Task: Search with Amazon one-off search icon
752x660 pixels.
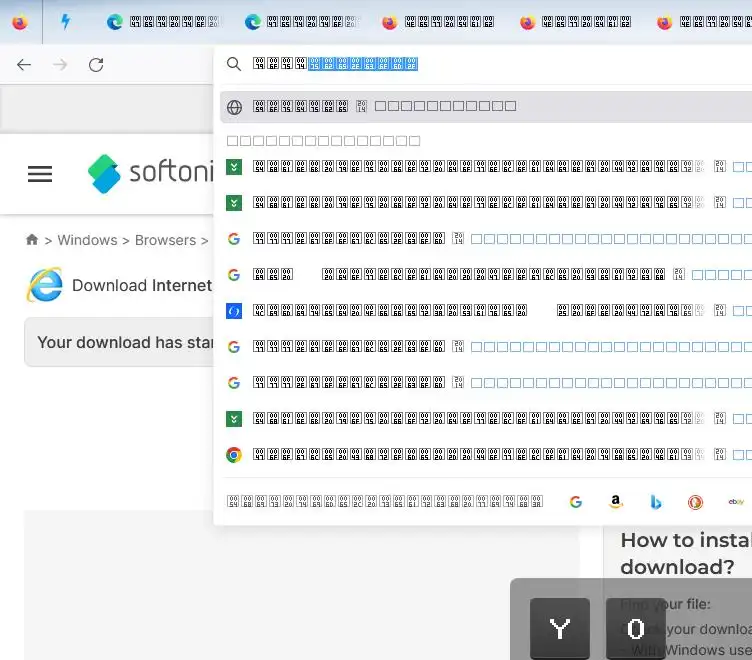Action: 615,502
